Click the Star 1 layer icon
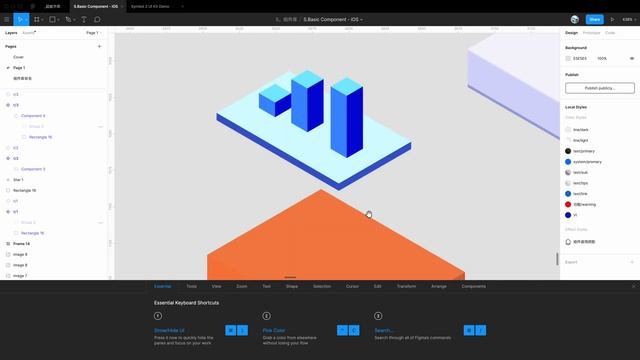Viewport: 640px width, 360px height. pos(8,180)
